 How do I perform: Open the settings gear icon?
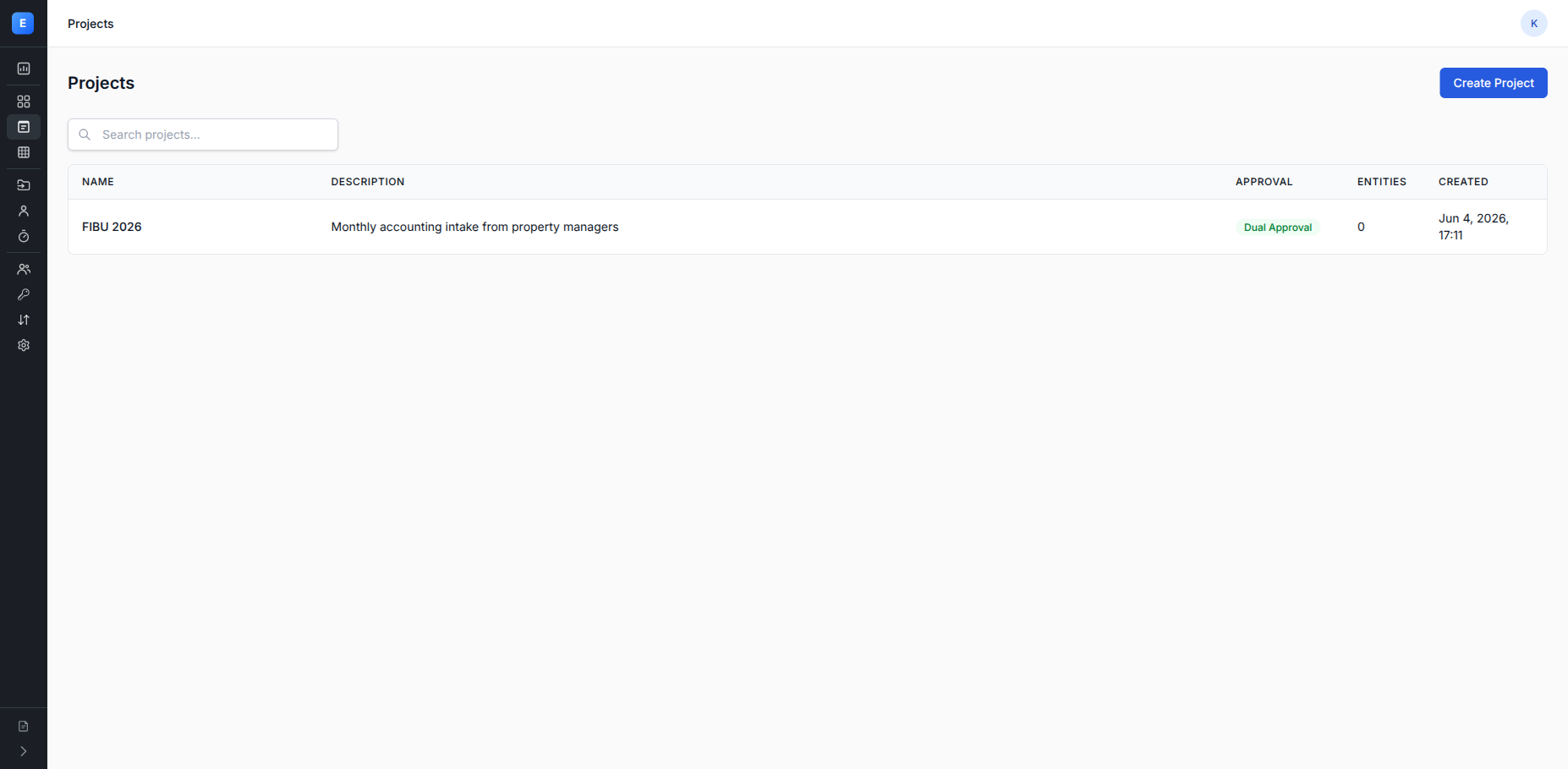pyautogui.click(x=24, y=345)
